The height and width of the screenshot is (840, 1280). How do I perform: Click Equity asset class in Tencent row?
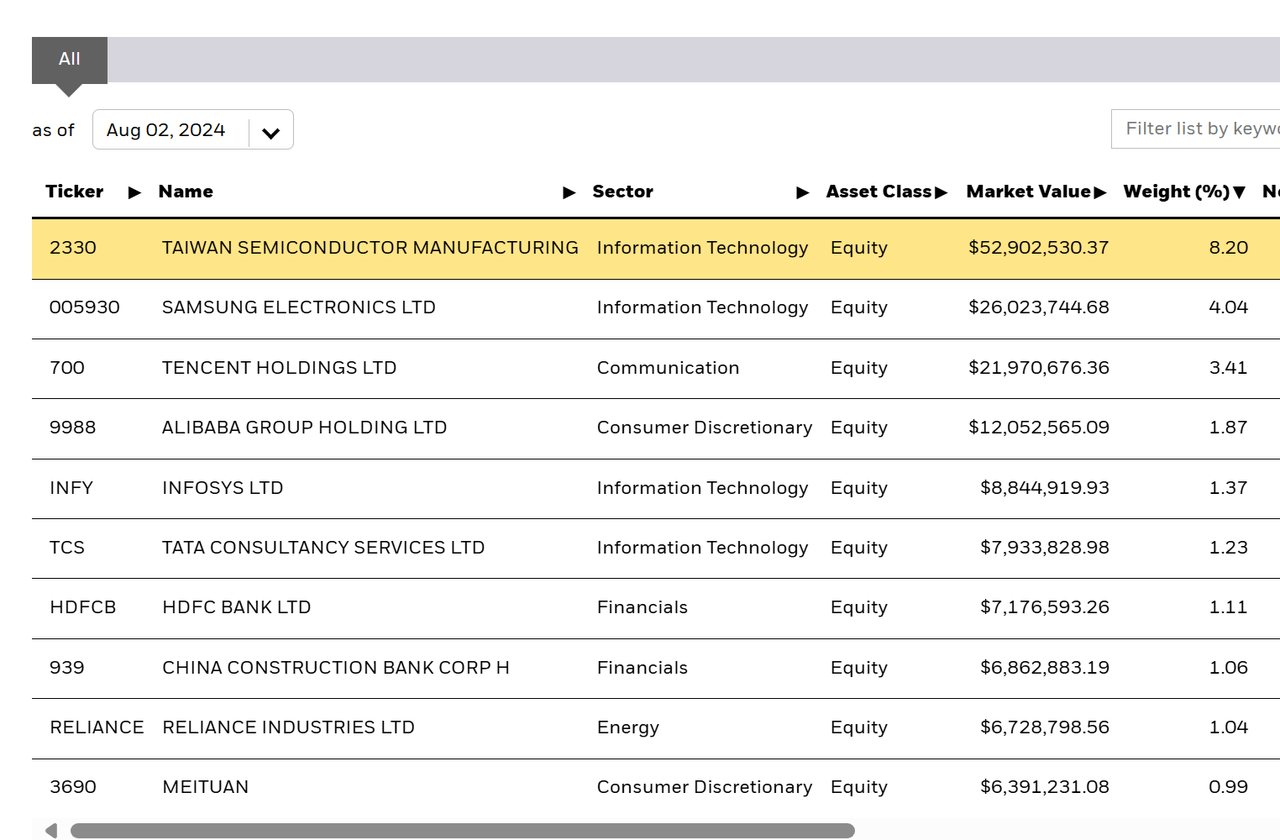859,368
